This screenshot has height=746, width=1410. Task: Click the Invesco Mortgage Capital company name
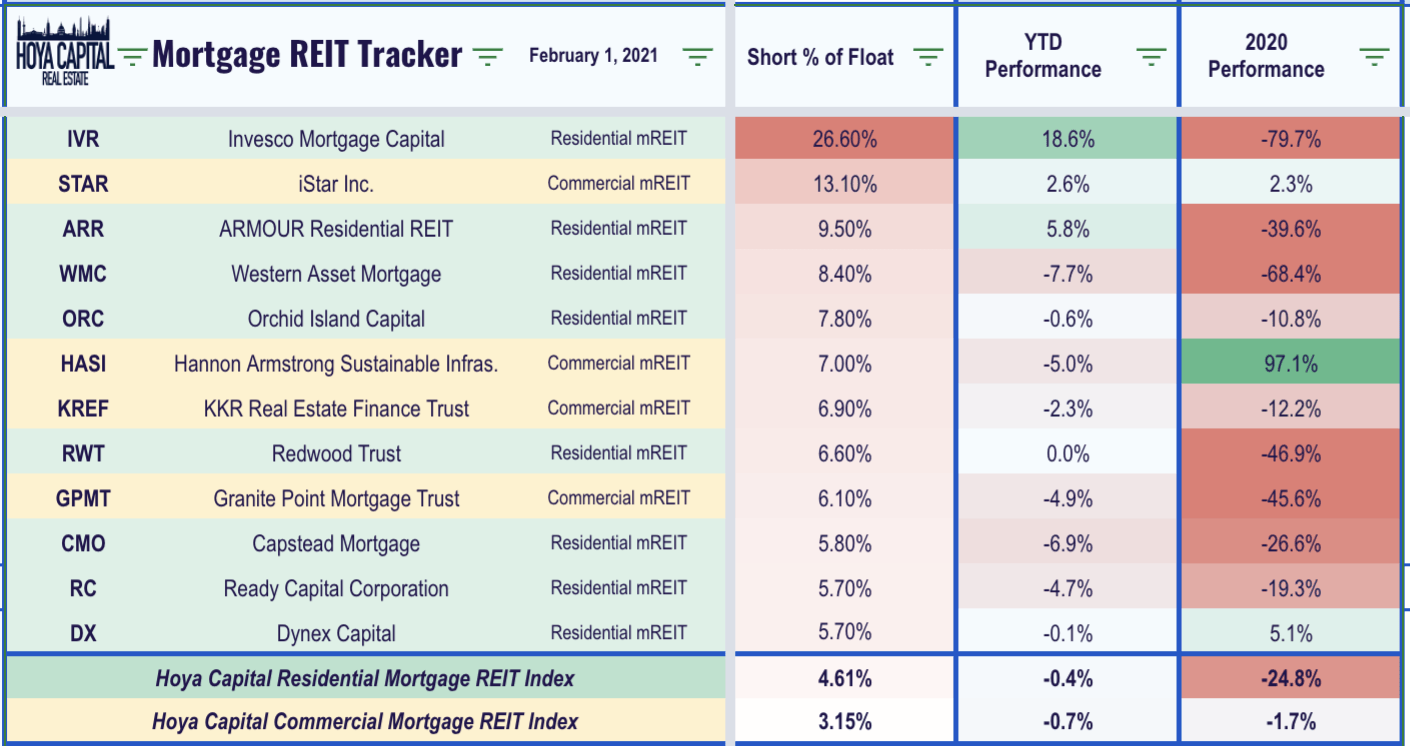(336, 139)
